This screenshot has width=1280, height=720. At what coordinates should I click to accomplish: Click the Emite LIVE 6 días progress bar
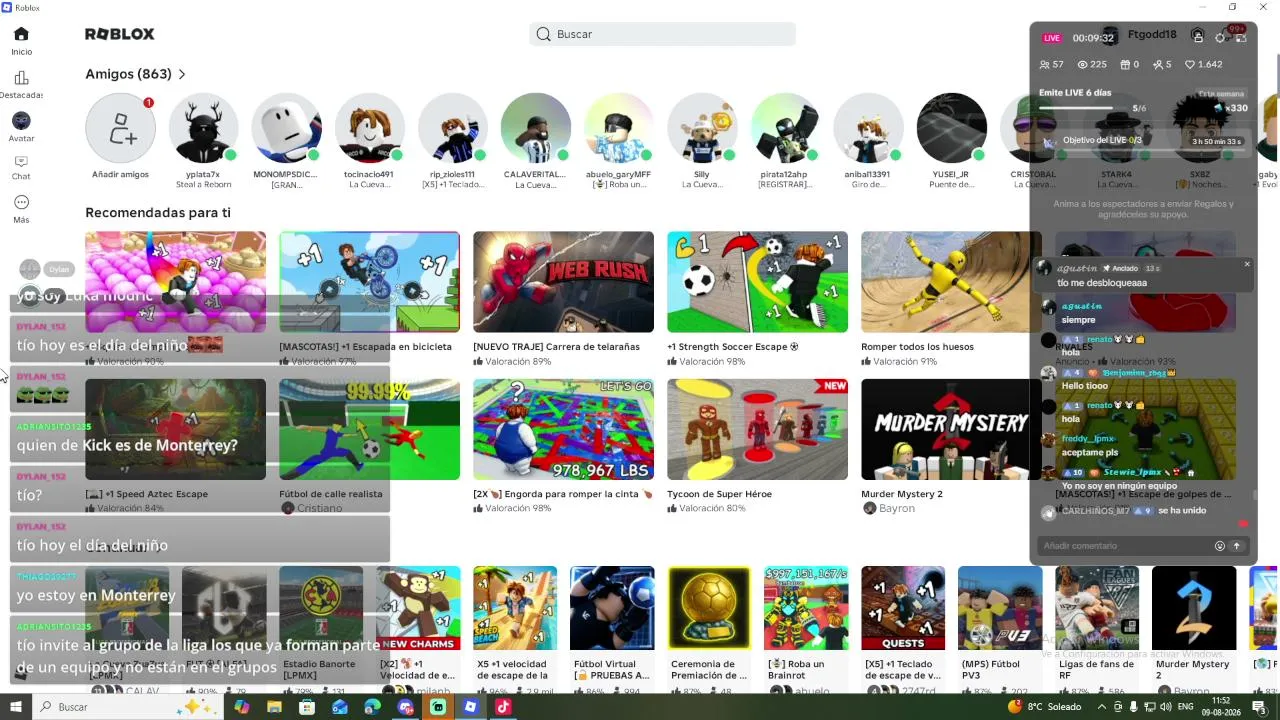[x=1085, y=108]
